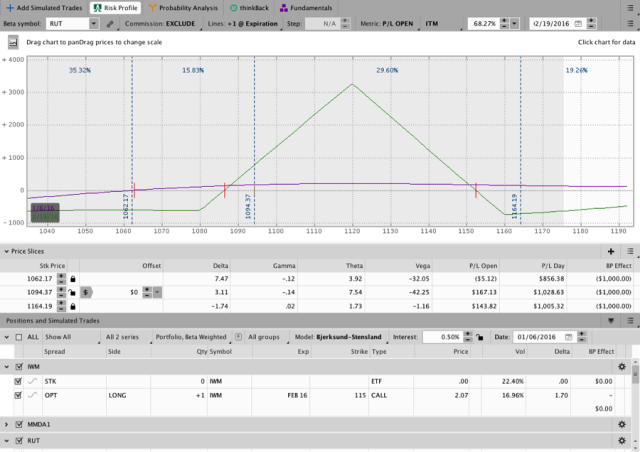The width and height of the screenshot is (640, 452).
Task: Click the 68.27% probability range field
Action: point(483,24)
